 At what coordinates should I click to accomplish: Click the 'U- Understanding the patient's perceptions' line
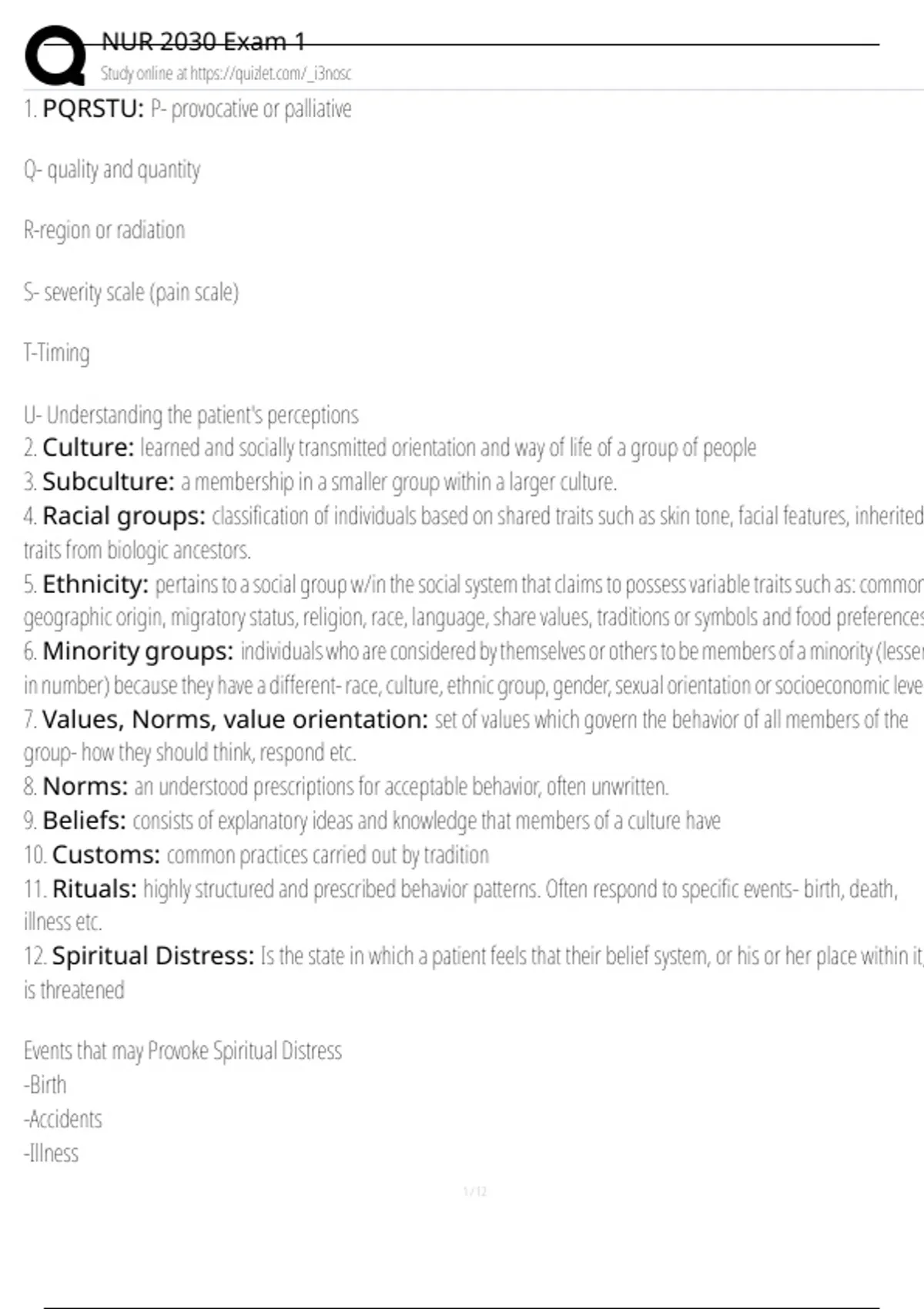[191, 415]
